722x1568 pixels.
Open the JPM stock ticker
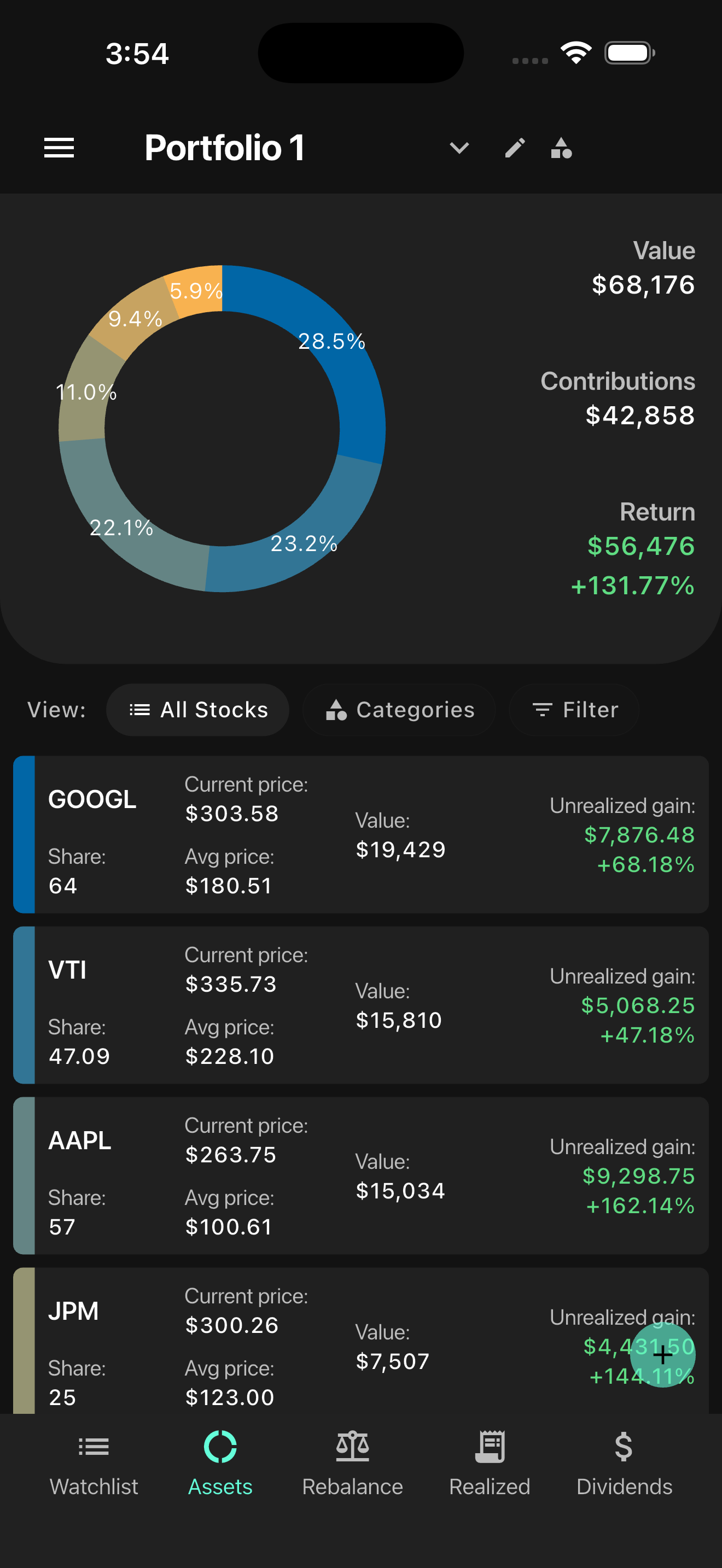pyautogui.click(x=74, y=1310)
